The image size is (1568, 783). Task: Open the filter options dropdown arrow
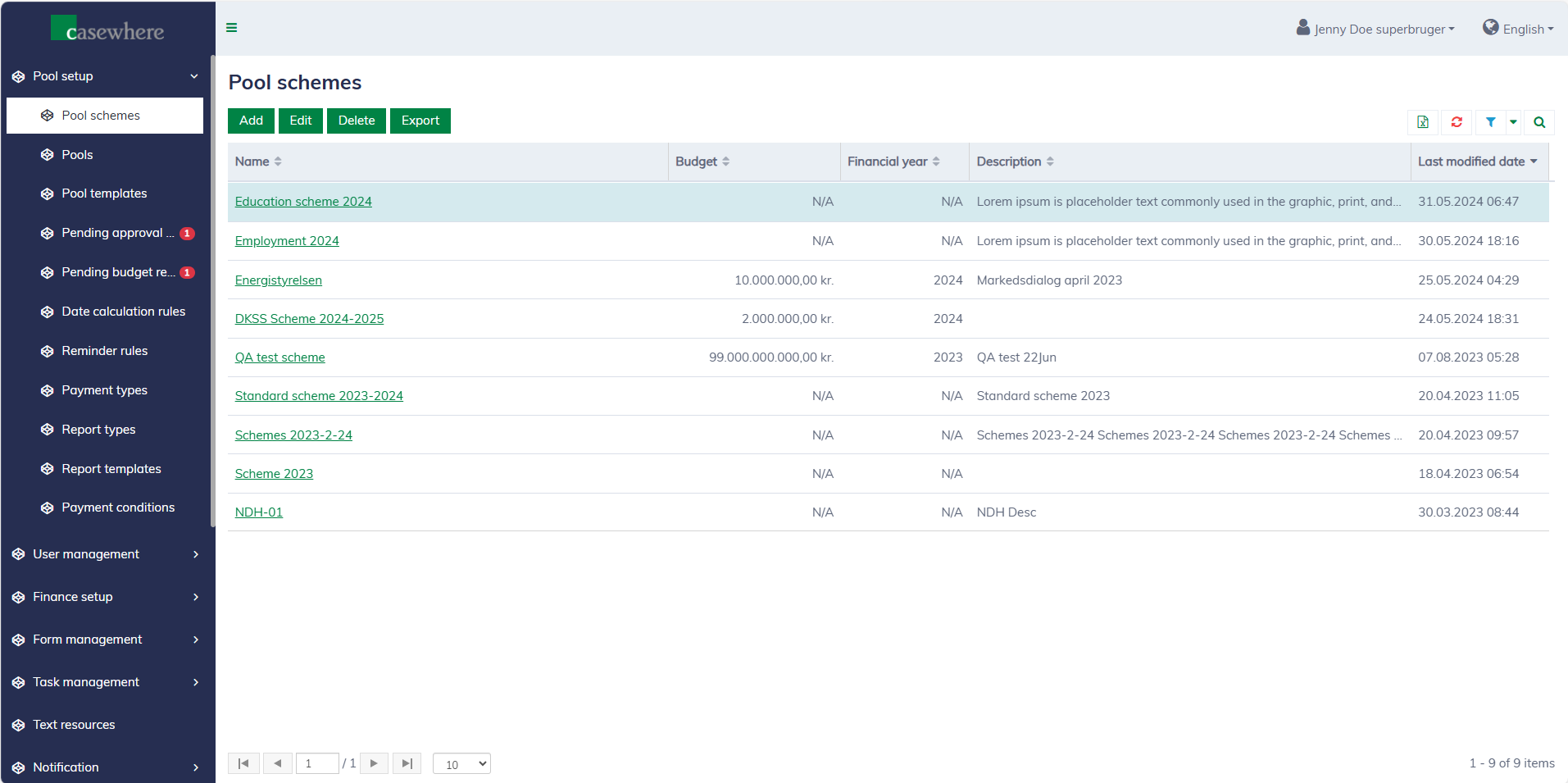click(x=1513, y=122)
